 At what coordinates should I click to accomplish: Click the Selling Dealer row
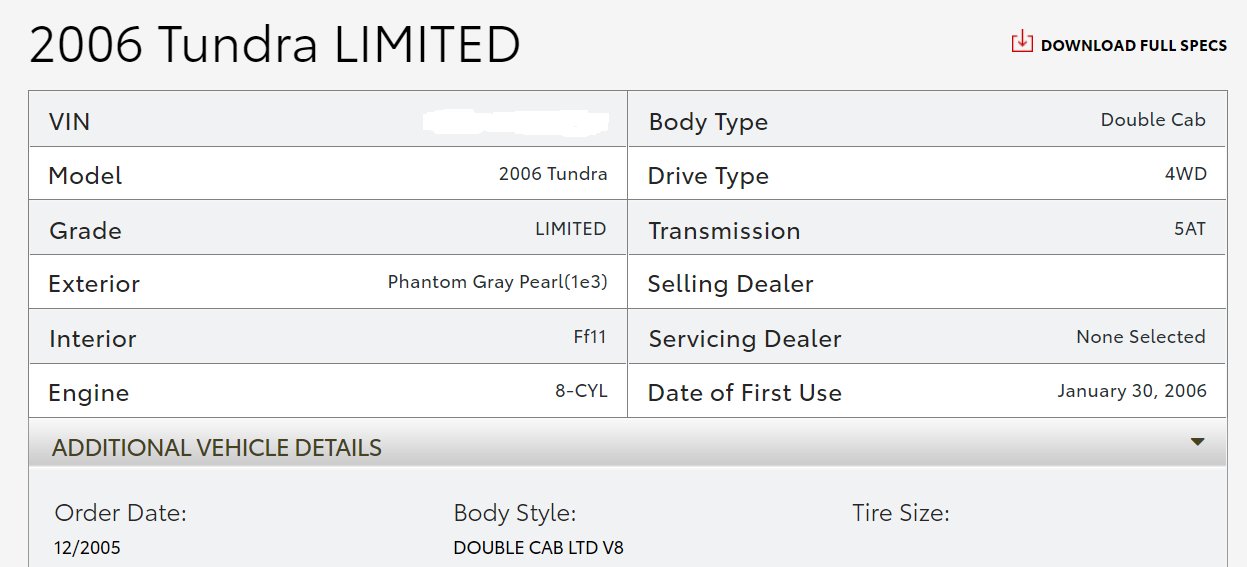click(x=926, y=282)
